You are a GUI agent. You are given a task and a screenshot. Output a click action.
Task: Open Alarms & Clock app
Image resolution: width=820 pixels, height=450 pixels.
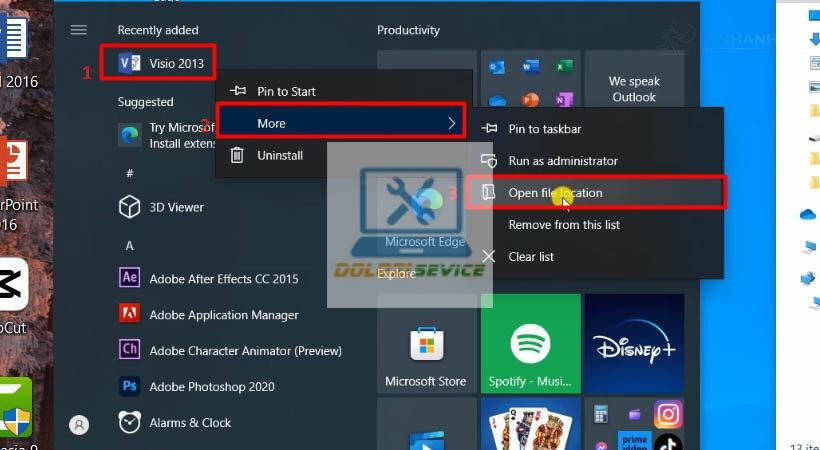tap(189, 423)
